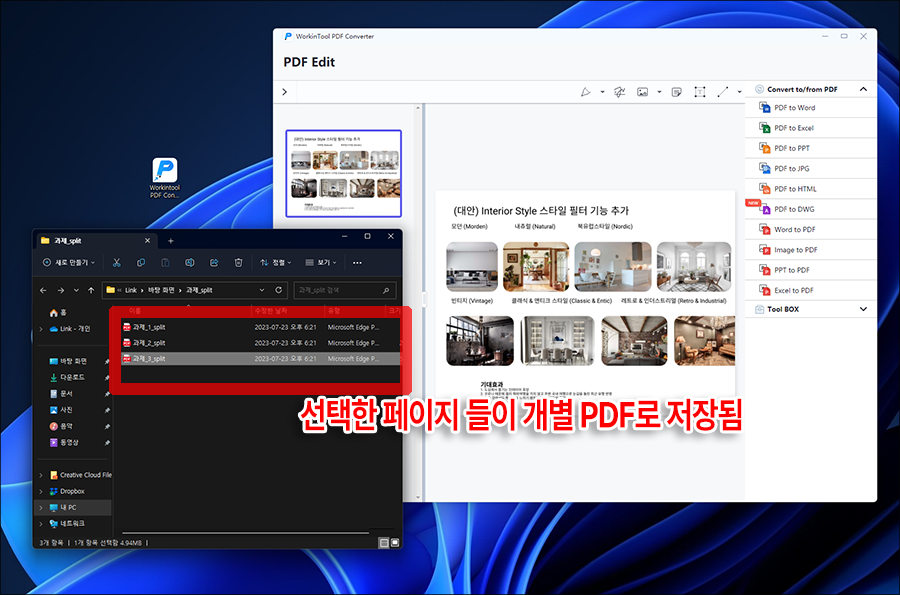Open the pen tool options dropdown arrow
Viewport: 900px width, 595px height.
tap(602, 92)
